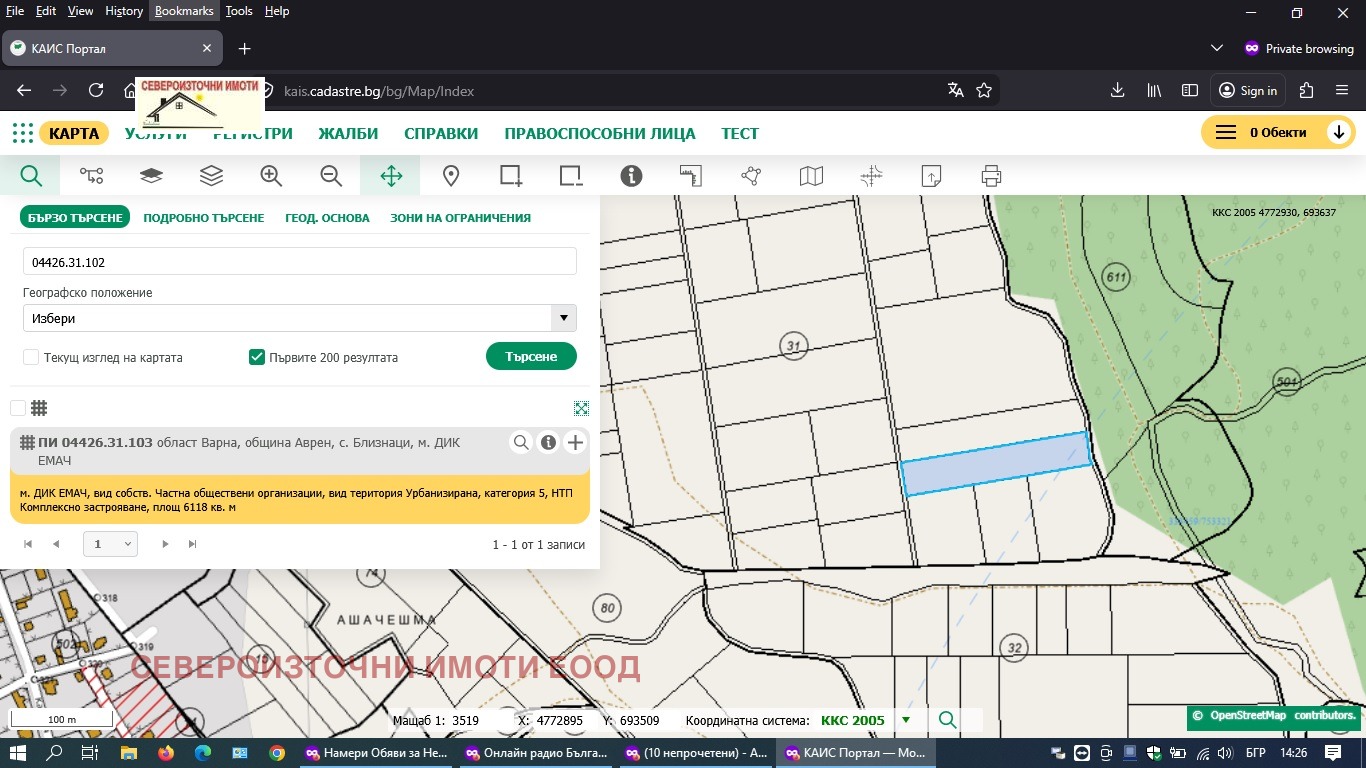Zoom to parcel using result magnifier icon
1366x768 pixels.
521,443
